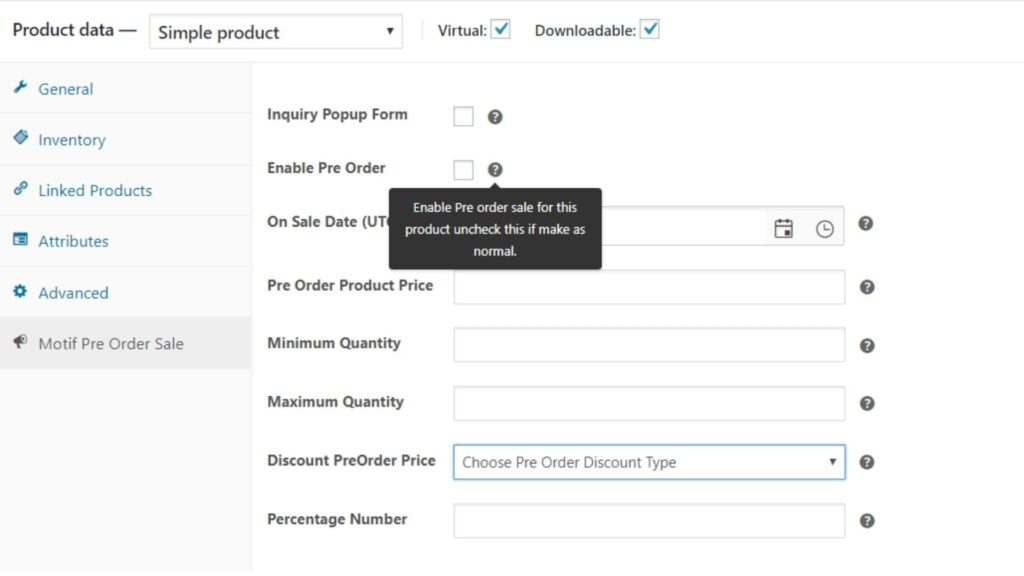This screenshot has height=576, width=1024.
Task: Open the Linked Products section
Action: (x=95, y=190)
